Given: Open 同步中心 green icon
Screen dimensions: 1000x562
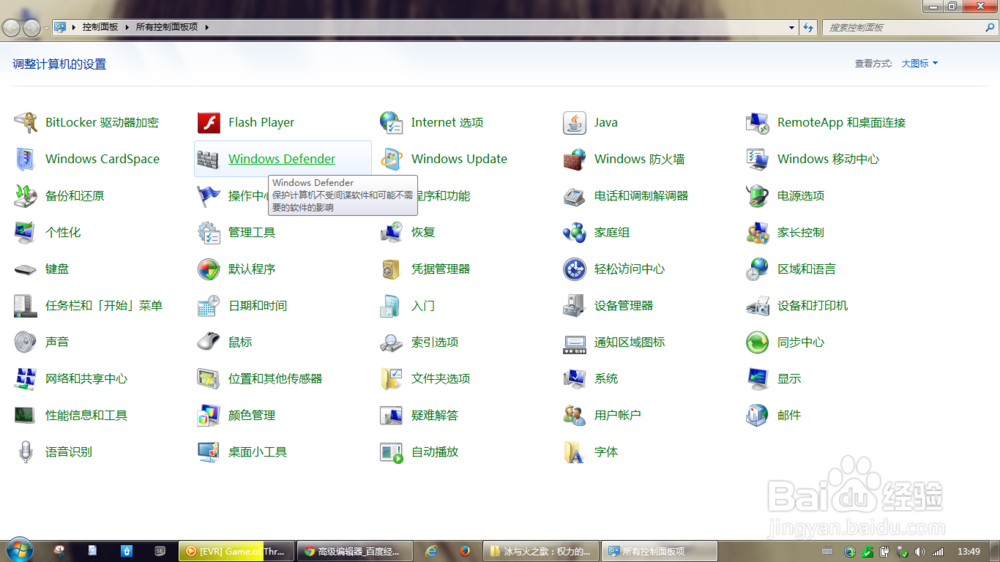Looking at the screenshot, I should click(x=757, y=342).
